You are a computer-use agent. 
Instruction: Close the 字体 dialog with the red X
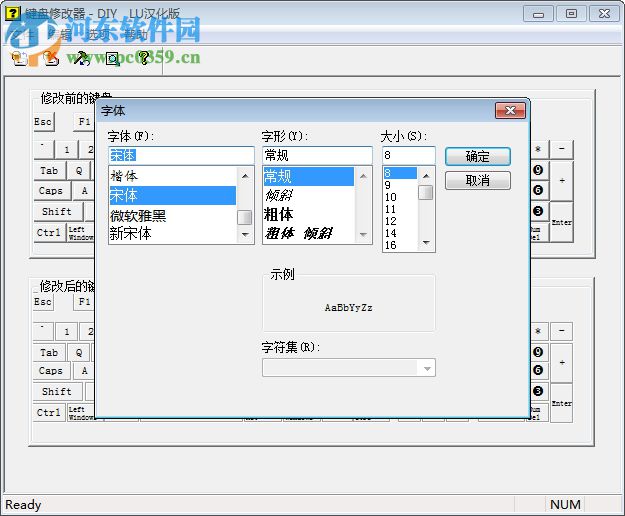coord(511,110)
